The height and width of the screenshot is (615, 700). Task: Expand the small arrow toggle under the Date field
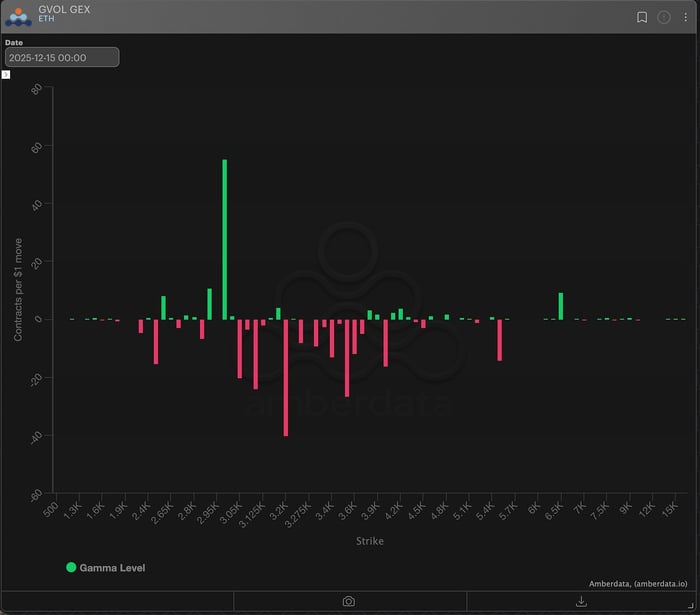coord(6,75)
